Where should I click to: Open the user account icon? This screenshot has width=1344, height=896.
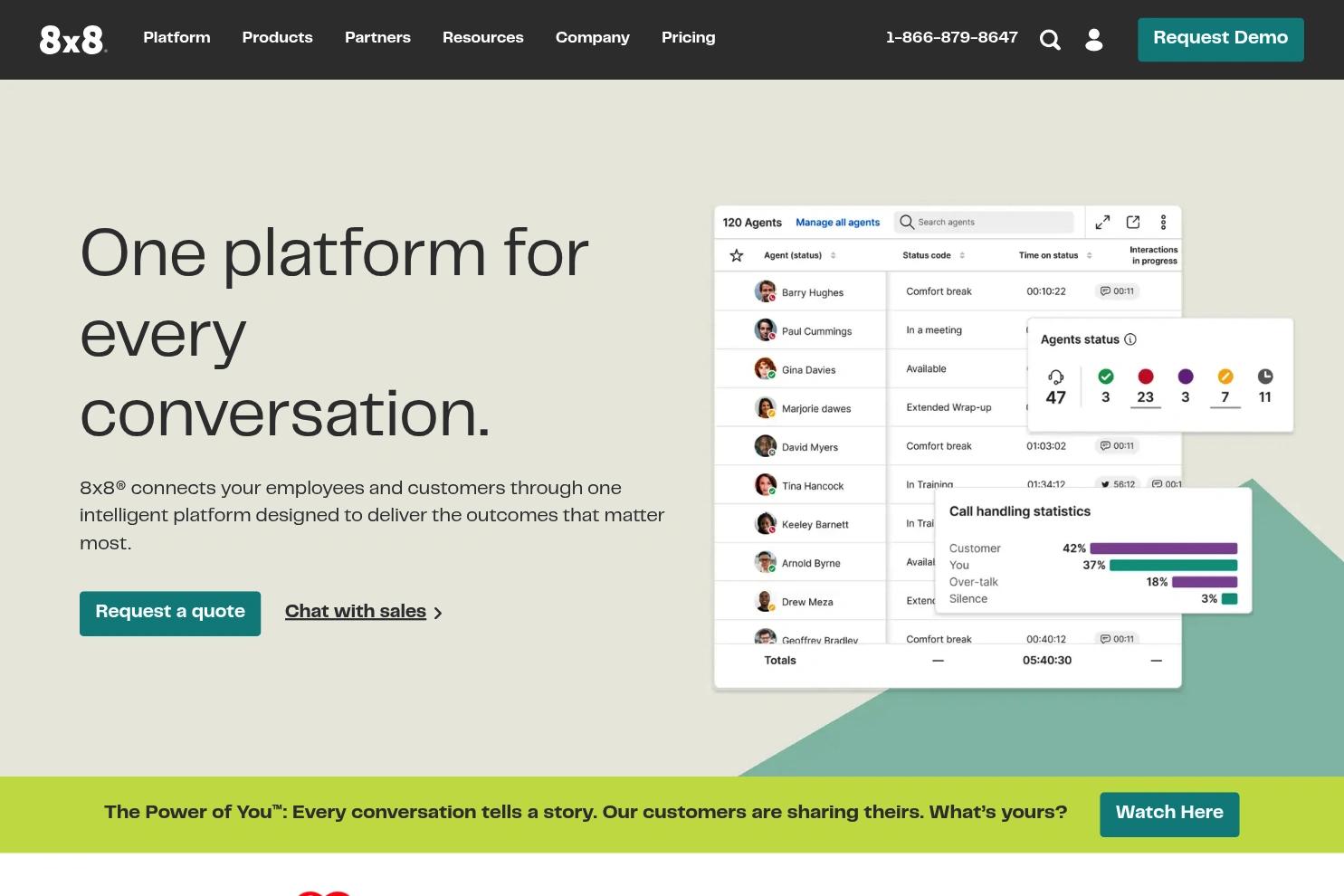tap(1094, 39)
